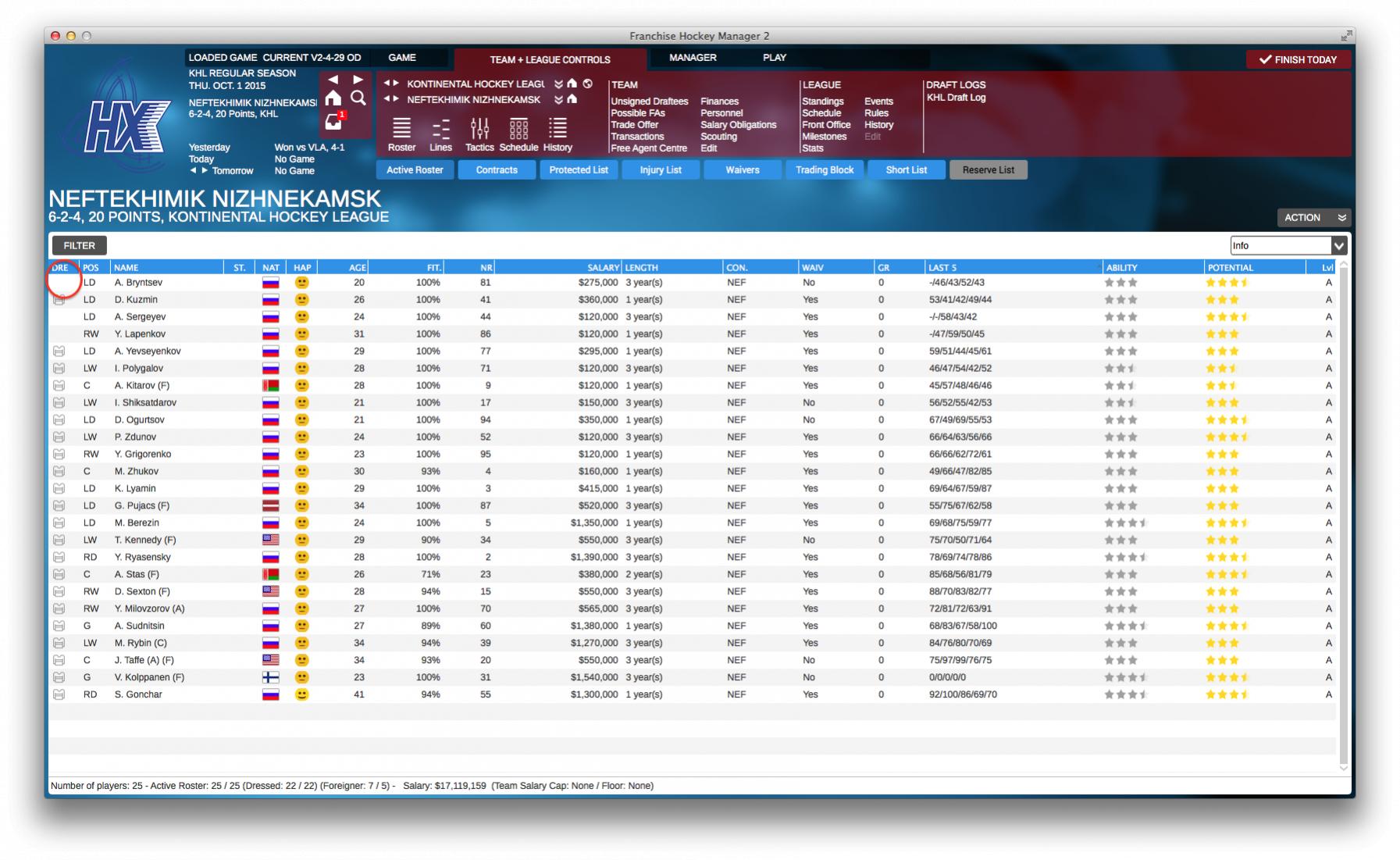1400x860 pixels.
Task: Toggle dressed jersey for M. Berezin
Action: [x=59, y=523]
